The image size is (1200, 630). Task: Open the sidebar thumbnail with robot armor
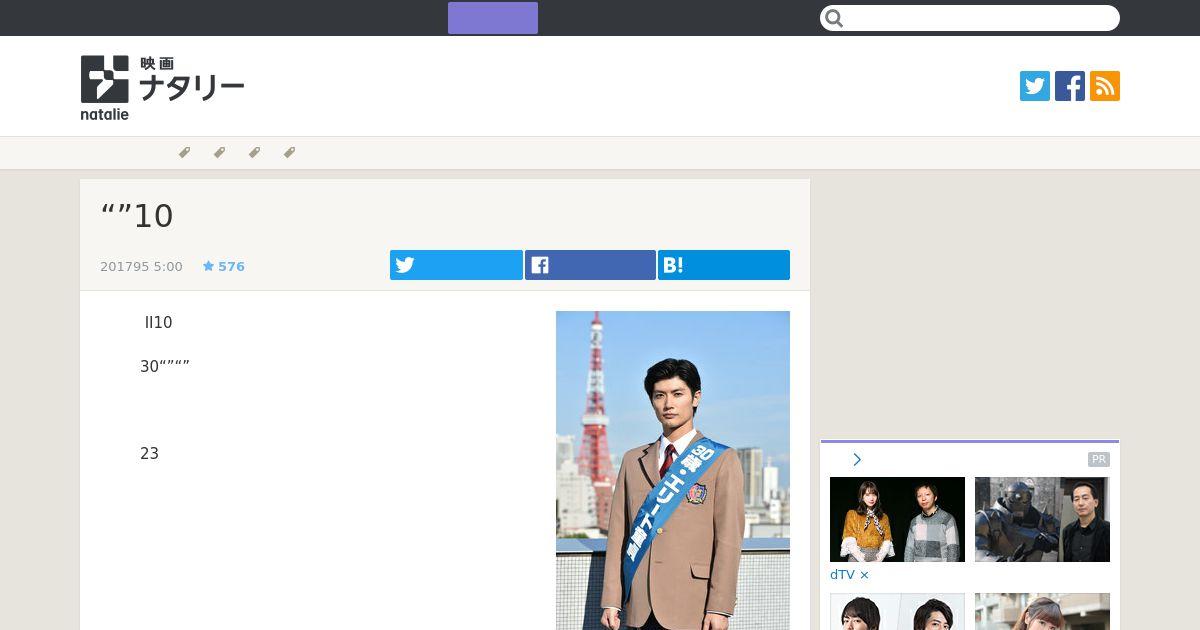1042,519
